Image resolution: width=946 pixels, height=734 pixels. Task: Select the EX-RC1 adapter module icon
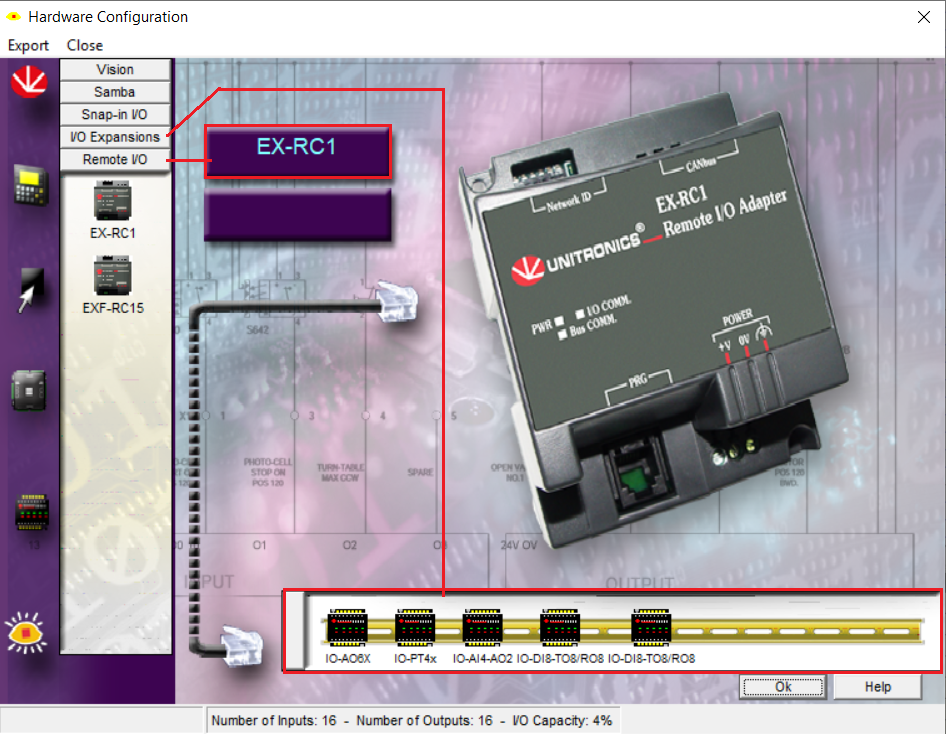click(x=112, y=200)
